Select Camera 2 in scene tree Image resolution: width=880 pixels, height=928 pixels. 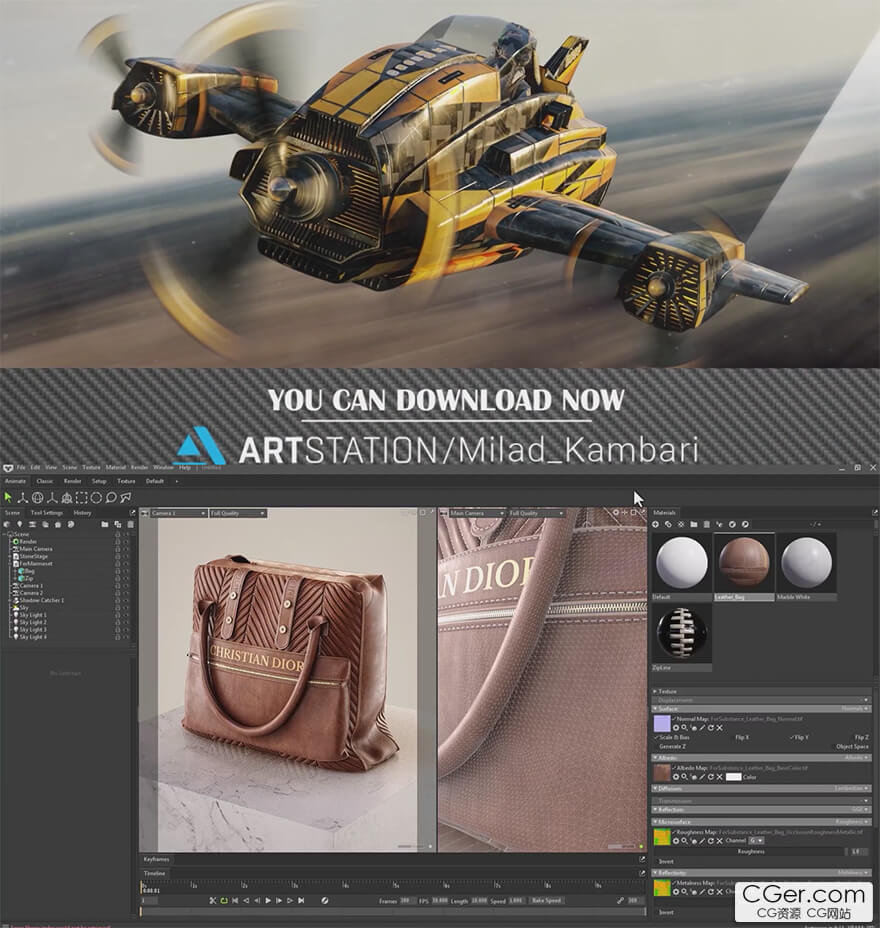point(31,593)
